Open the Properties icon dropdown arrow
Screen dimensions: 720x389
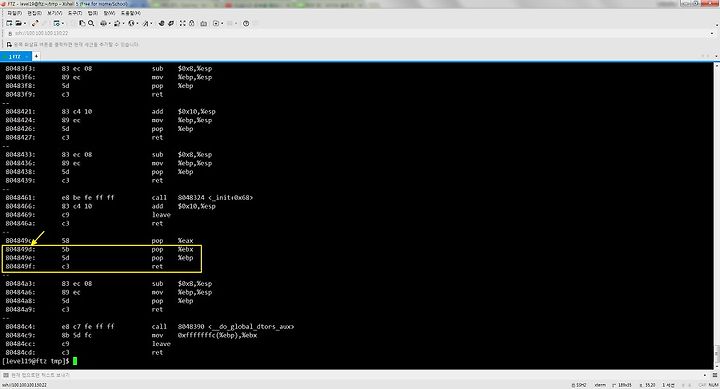tap(63, 23)
